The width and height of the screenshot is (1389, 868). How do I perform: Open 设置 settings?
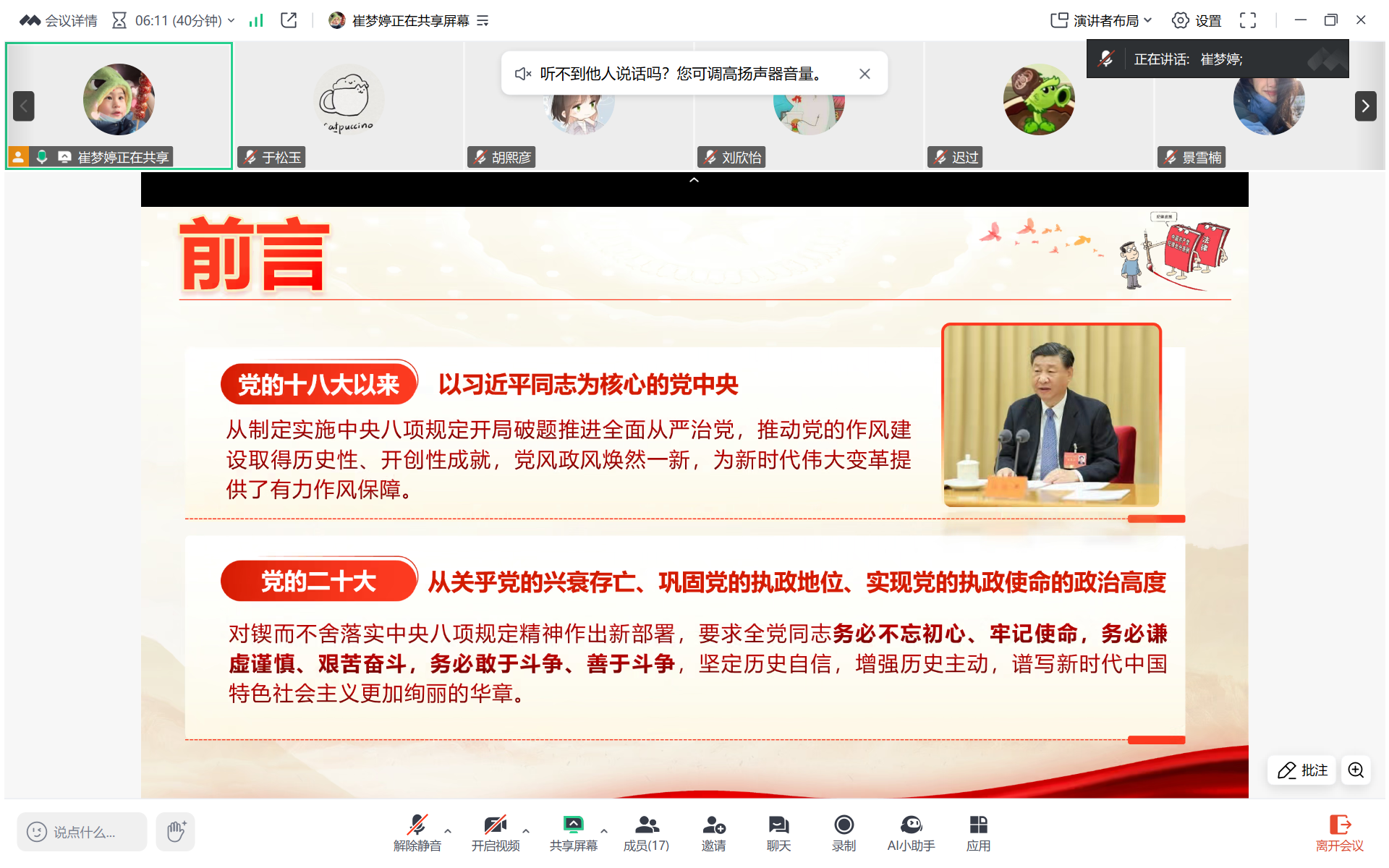coord(1197,20)
